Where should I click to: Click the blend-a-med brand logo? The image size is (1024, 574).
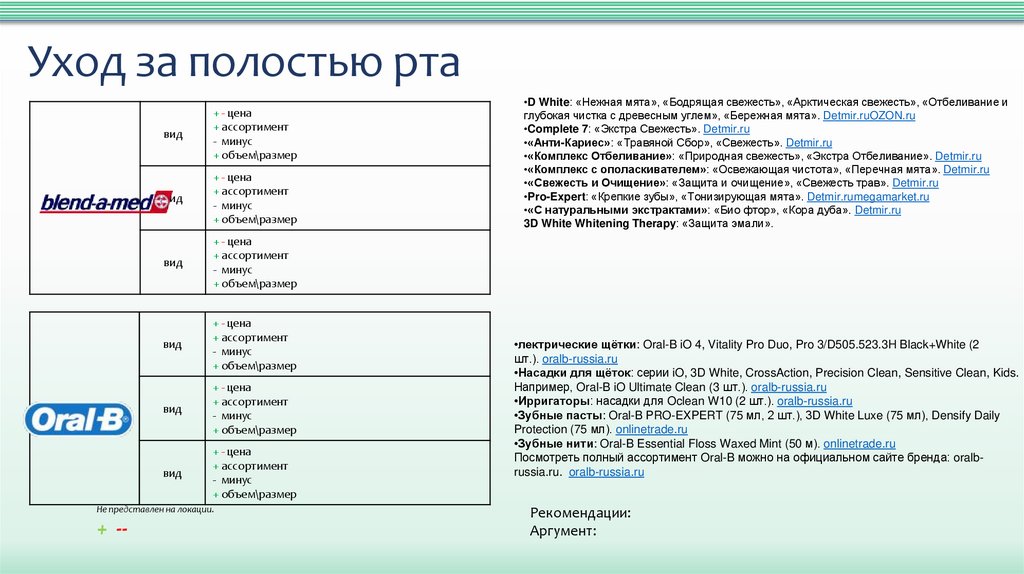pyautogui.click(x=106, y=202)
